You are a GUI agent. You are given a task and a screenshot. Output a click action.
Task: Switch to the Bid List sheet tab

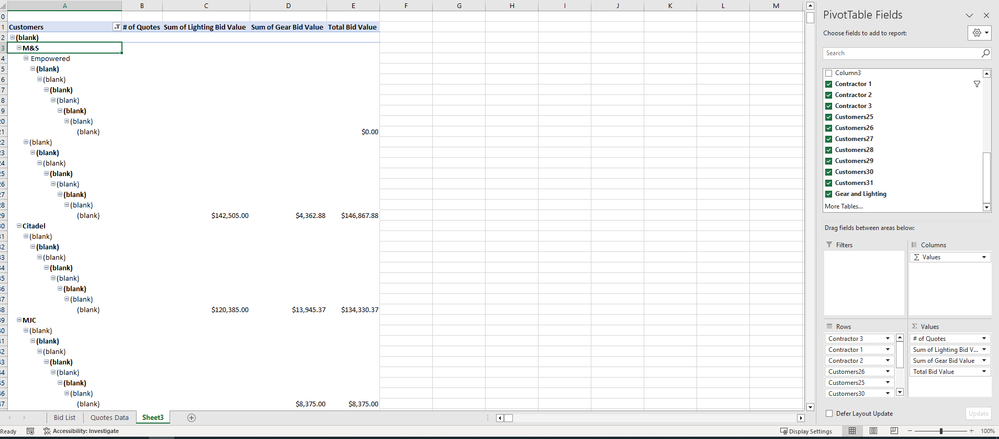coord(65,418)
